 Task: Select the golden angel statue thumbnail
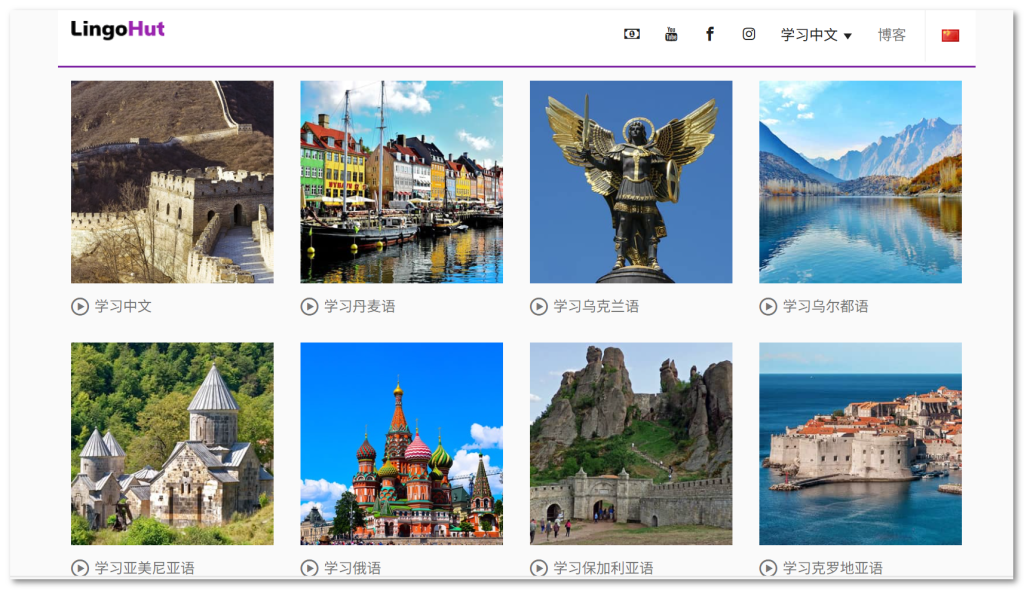[631, 182]
